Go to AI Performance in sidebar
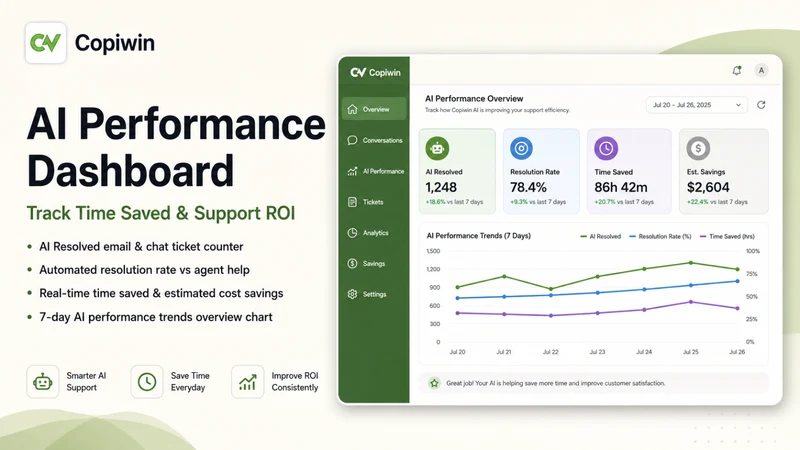The height and width of the screenshot is (450, 800). [x=374, y=171]
